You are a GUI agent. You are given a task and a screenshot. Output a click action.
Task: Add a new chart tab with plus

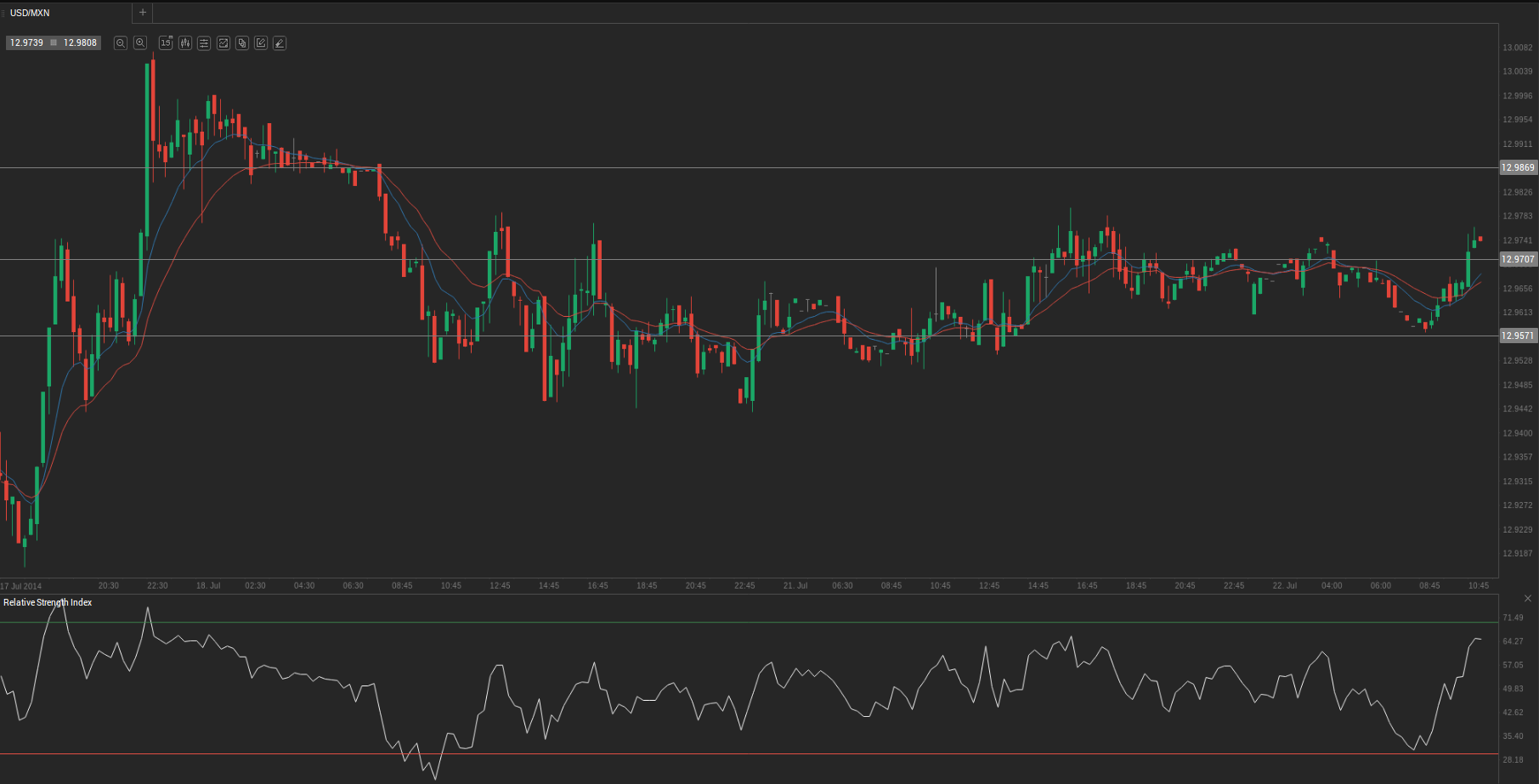tap(143, 13)
